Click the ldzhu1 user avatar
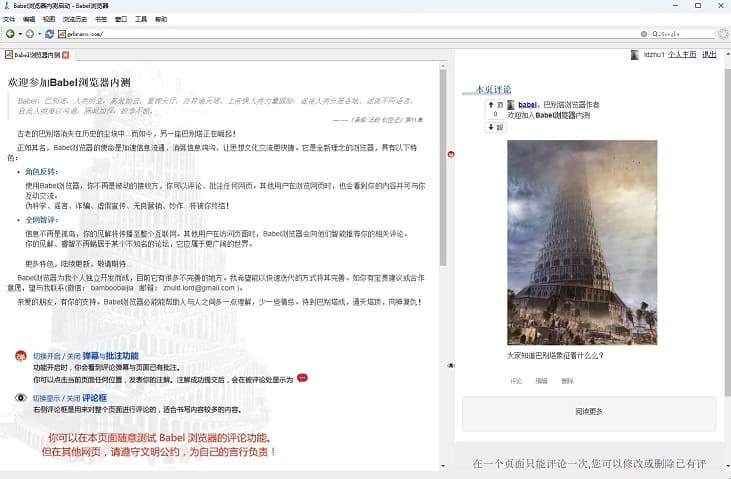731x479 pixels. pyautogui.click(x=634, y=55)
